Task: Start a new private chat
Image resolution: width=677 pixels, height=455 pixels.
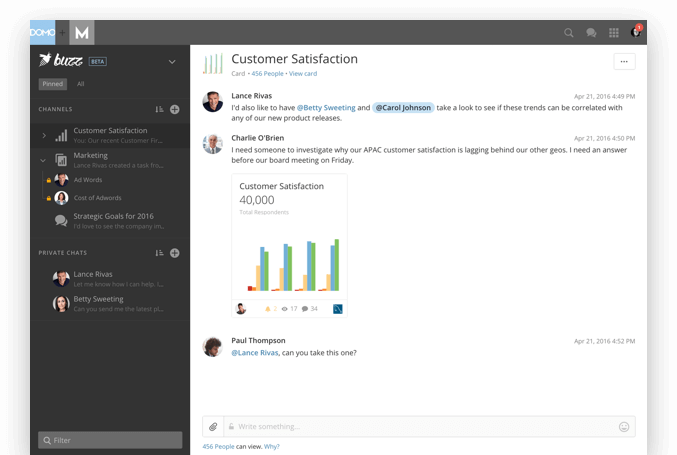Action: click(x=174, y=253)
